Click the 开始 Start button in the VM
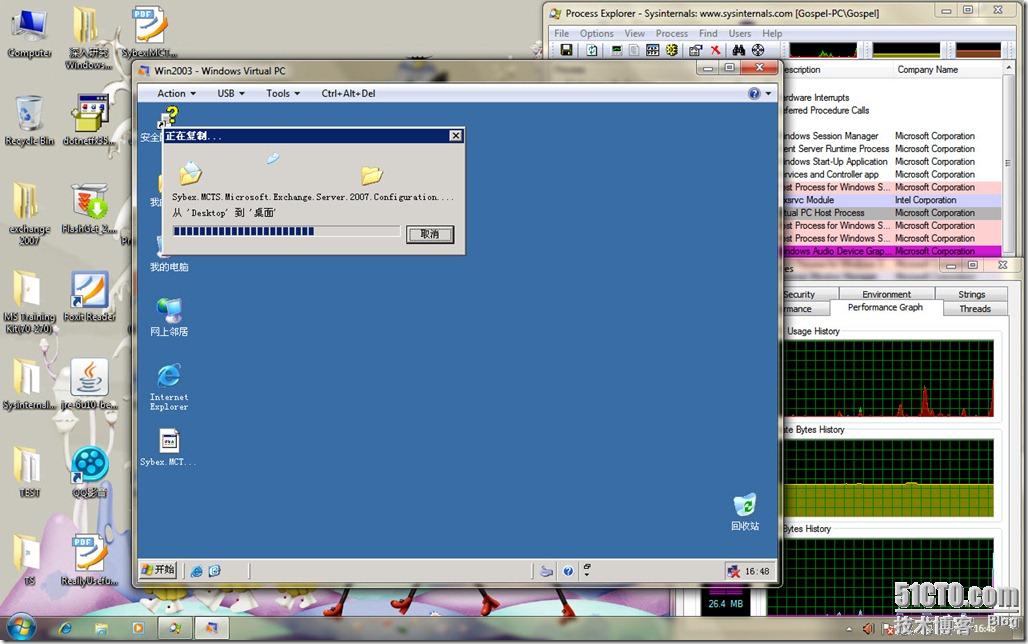 click(x=158, y=570)
